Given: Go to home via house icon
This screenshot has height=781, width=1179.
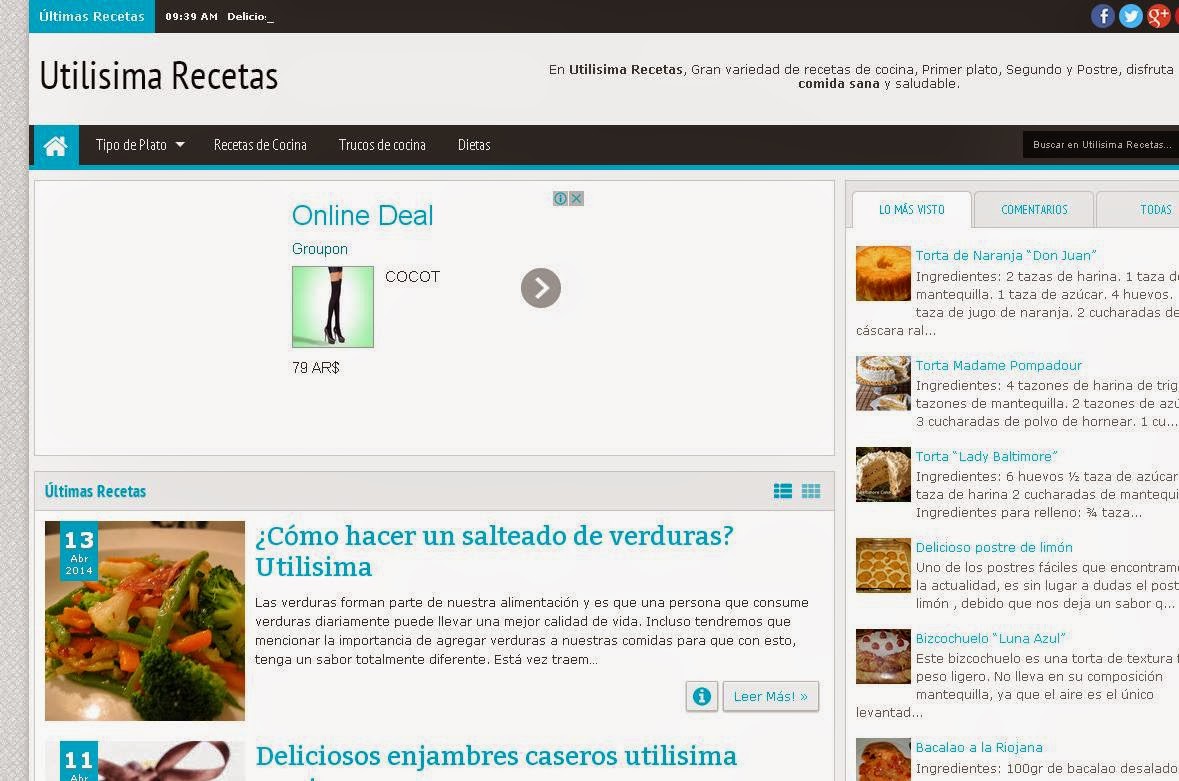Looking at the screenshot, I should coord(56,145).
